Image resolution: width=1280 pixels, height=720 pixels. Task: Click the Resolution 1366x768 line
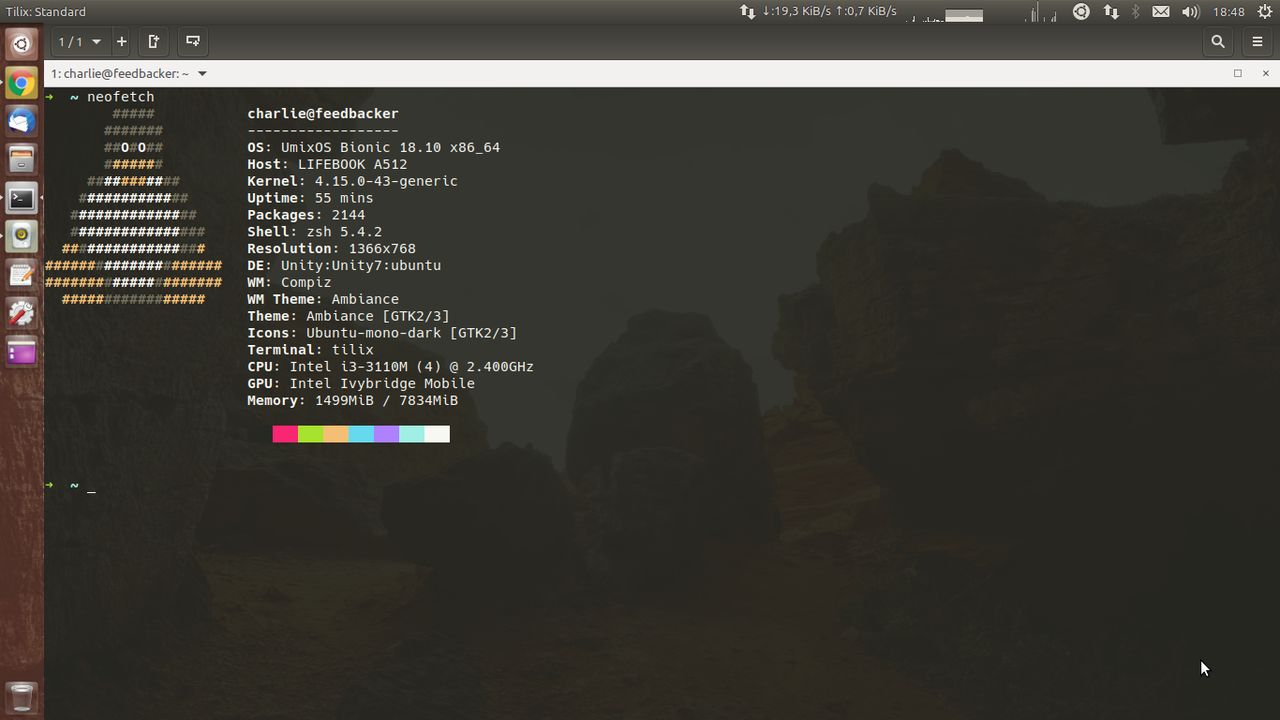click(x=332, y=249)
